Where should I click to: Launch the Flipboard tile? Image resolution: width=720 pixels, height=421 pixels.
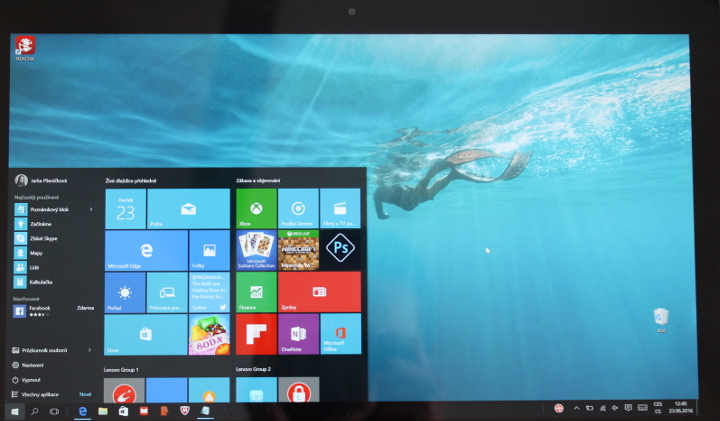(x=256, y=334)
